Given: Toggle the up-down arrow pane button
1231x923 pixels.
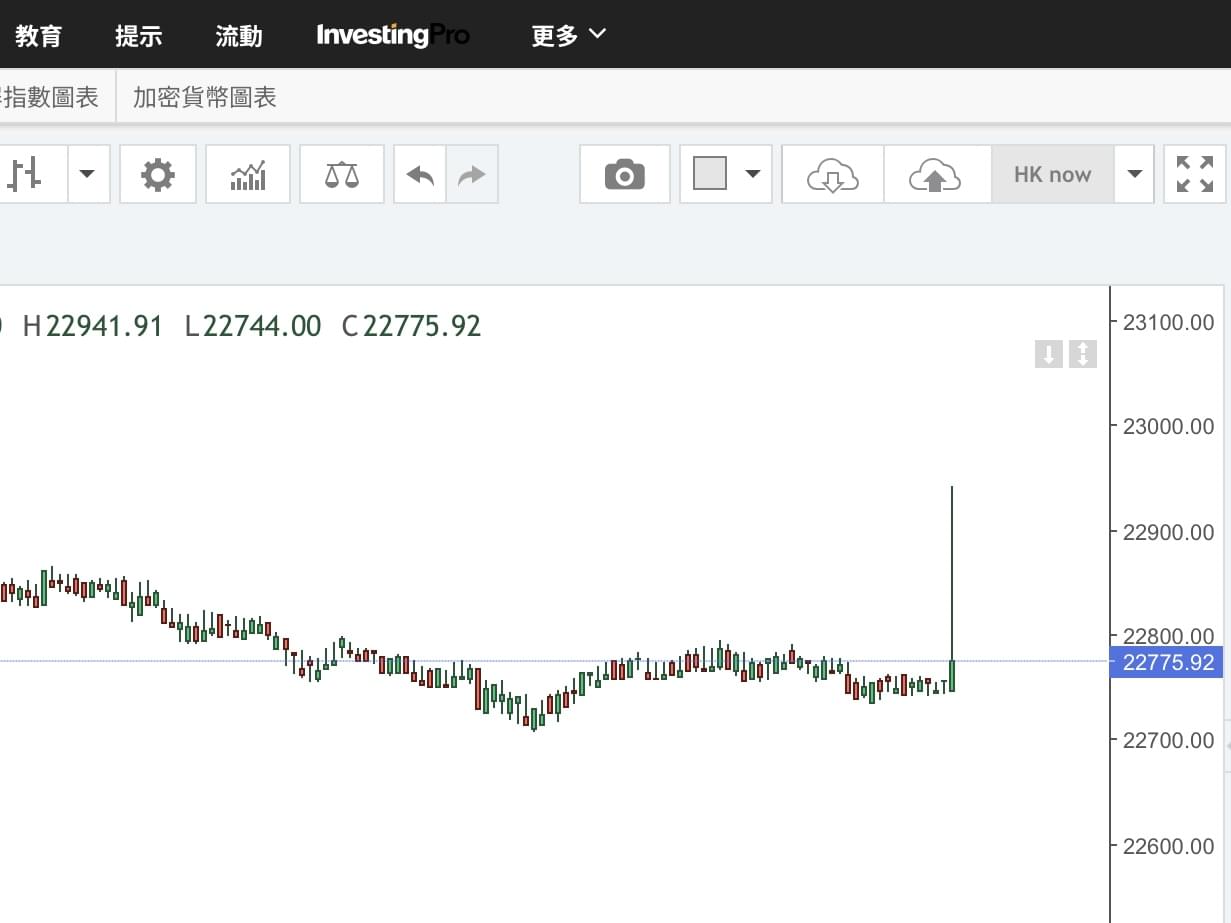Looking at the screenshot, I should click(1083, 354).
